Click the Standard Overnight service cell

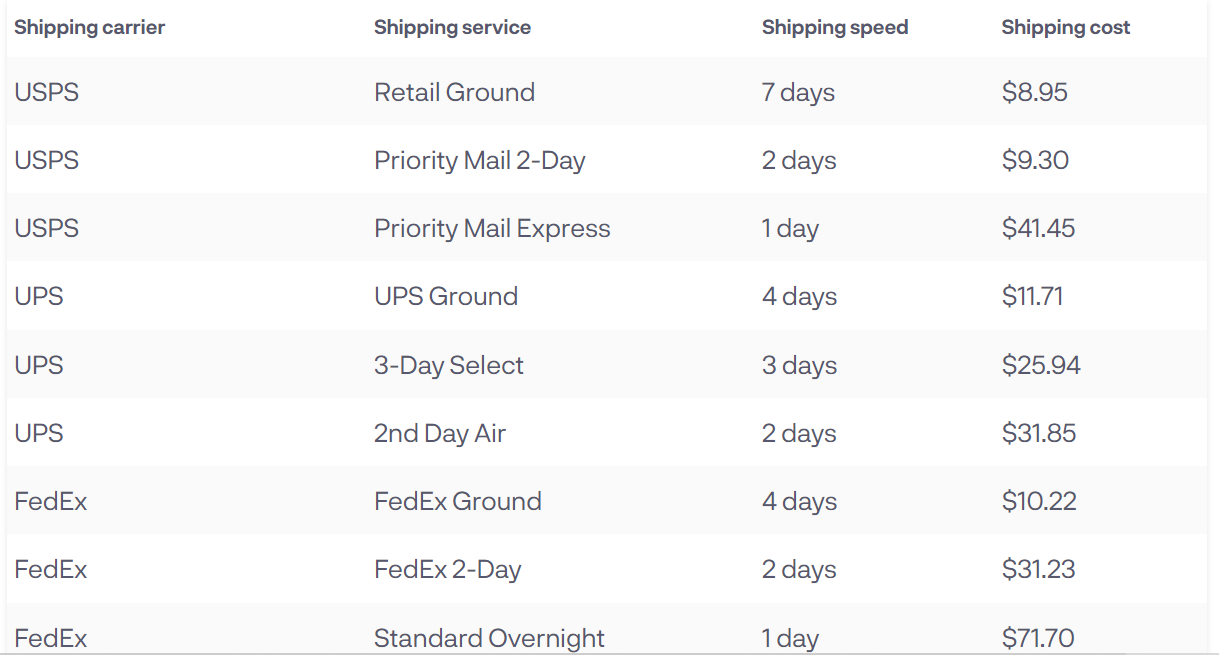(x=489, y=638)
